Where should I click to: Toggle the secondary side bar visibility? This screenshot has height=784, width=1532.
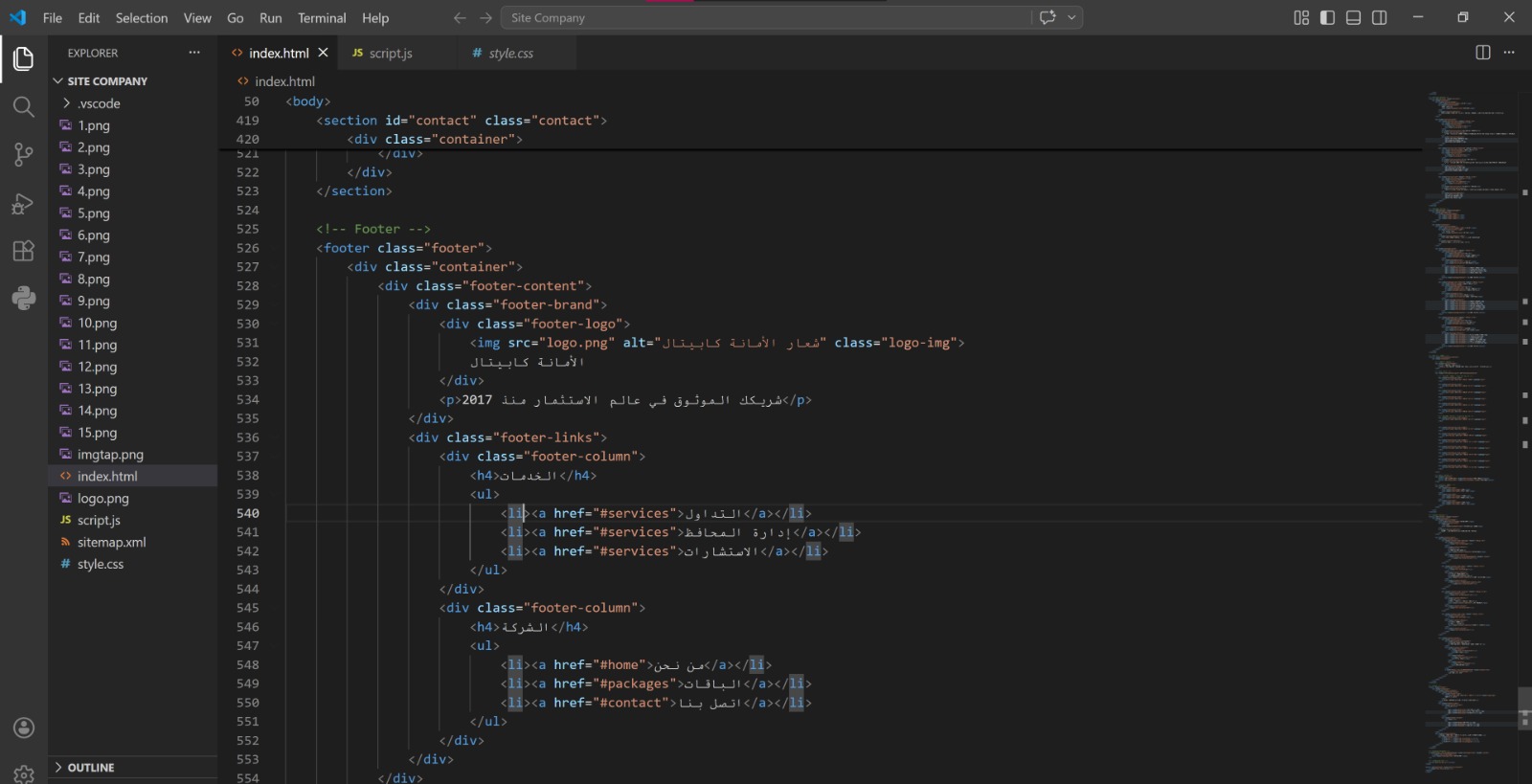tap(1379, 17)
